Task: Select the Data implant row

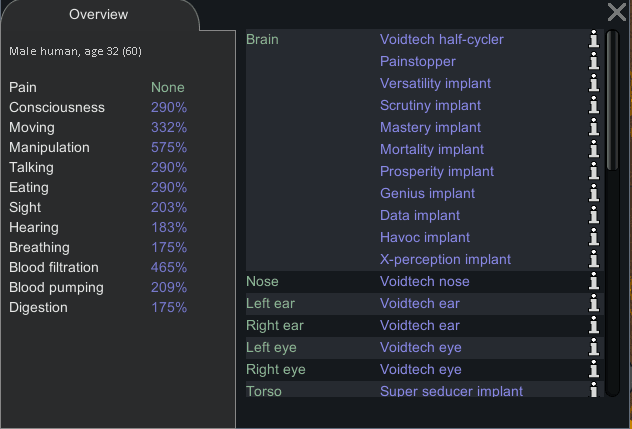Action: (420, 216)
